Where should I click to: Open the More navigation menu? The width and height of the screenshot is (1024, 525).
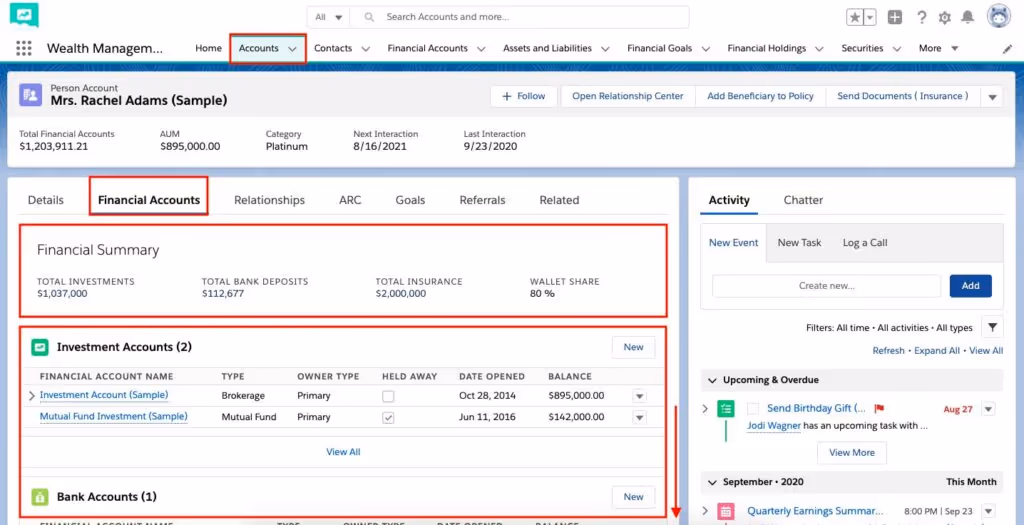[x=938, y=48]
